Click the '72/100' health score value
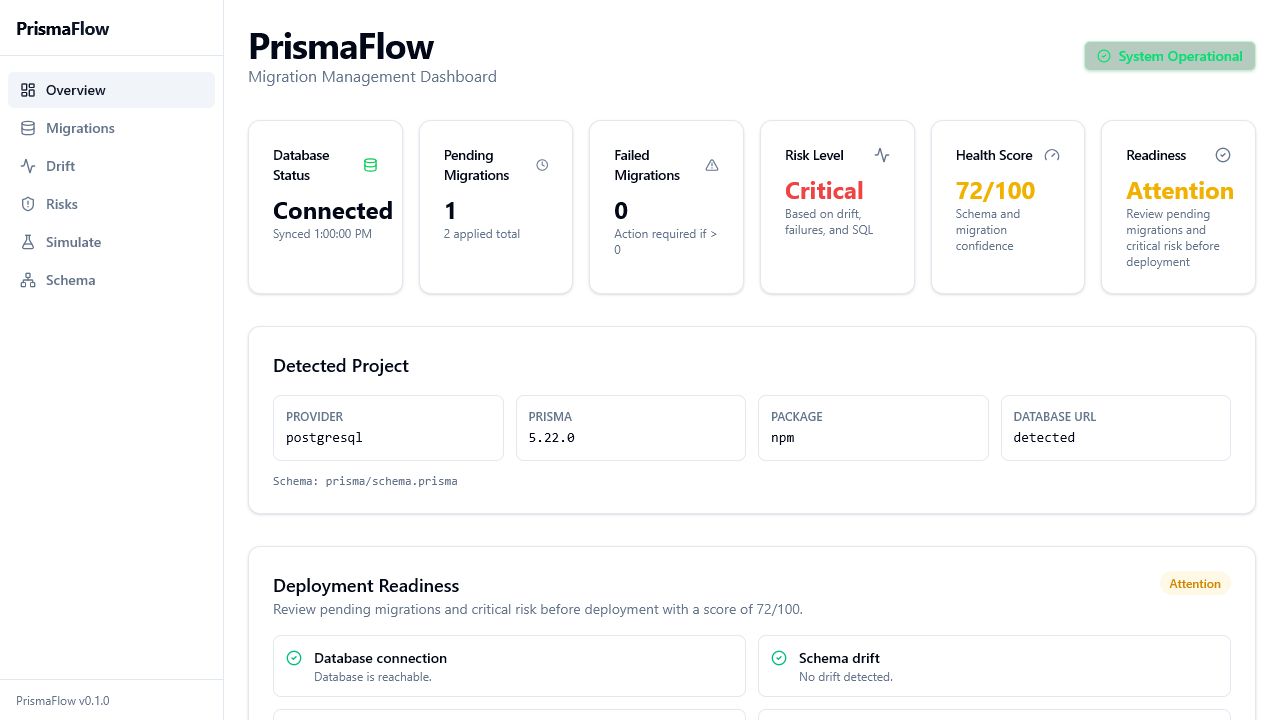Screen dimensions: 1280x720 (x=995, y=191)
